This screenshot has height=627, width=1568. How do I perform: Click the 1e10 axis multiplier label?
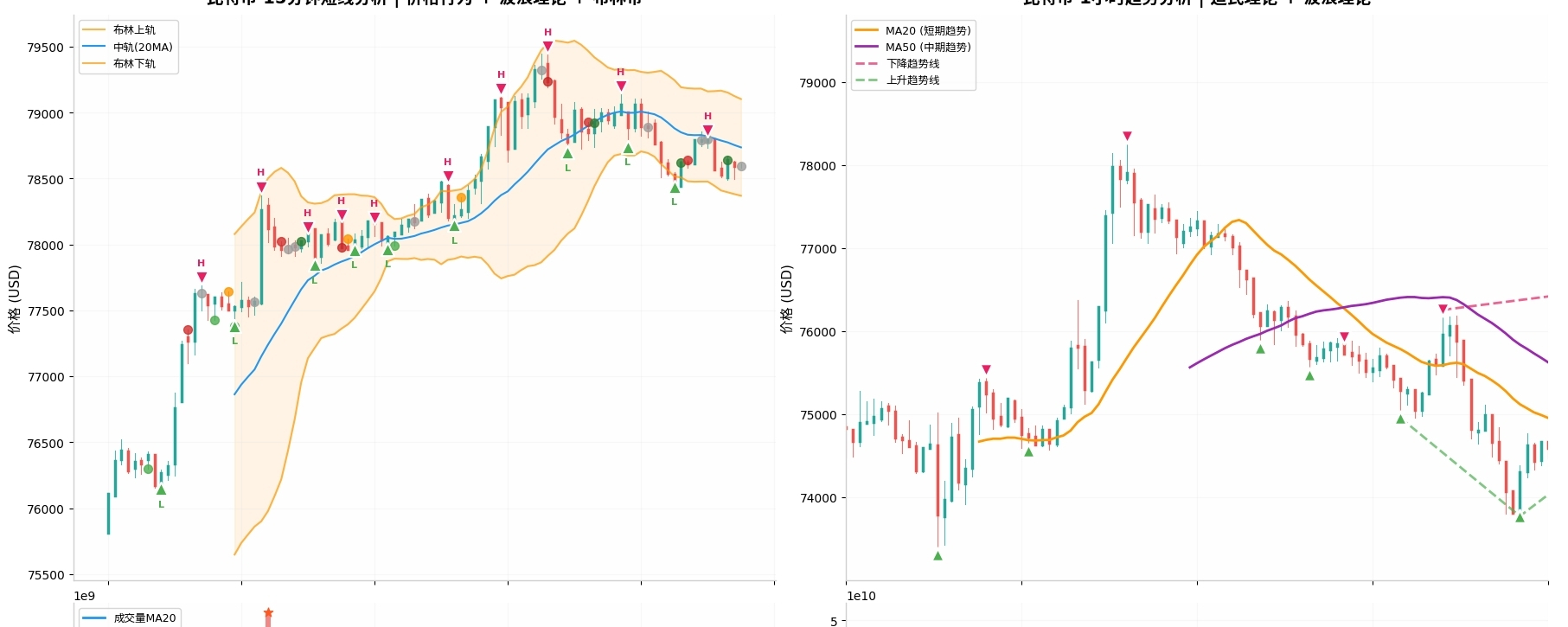point(861,596)
